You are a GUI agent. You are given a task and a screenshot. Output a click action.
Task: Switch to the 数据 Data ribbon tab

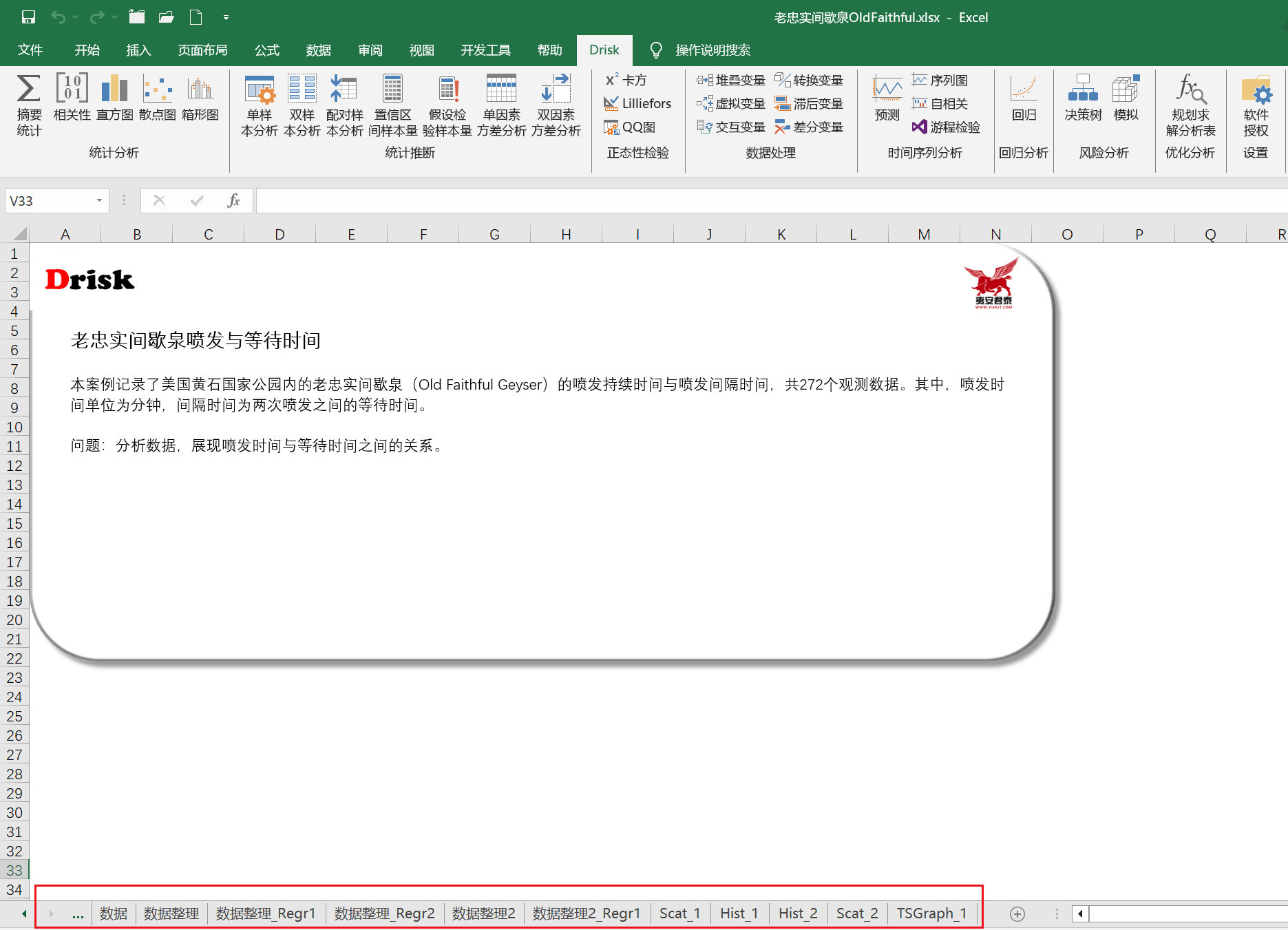pos(319,50)
